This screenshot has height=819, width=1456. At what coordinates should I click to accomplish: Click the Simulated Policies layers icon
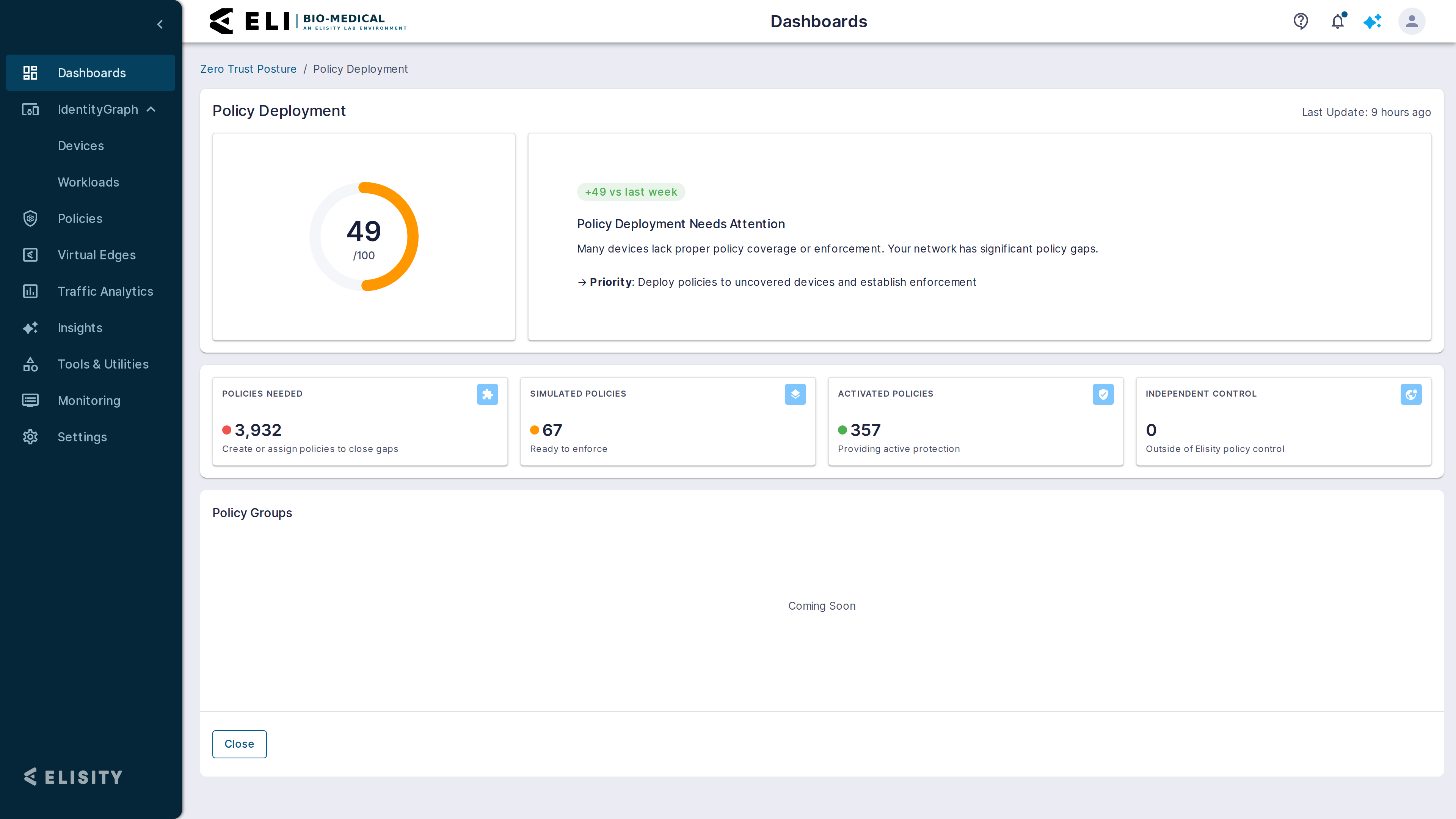point(795,394)
